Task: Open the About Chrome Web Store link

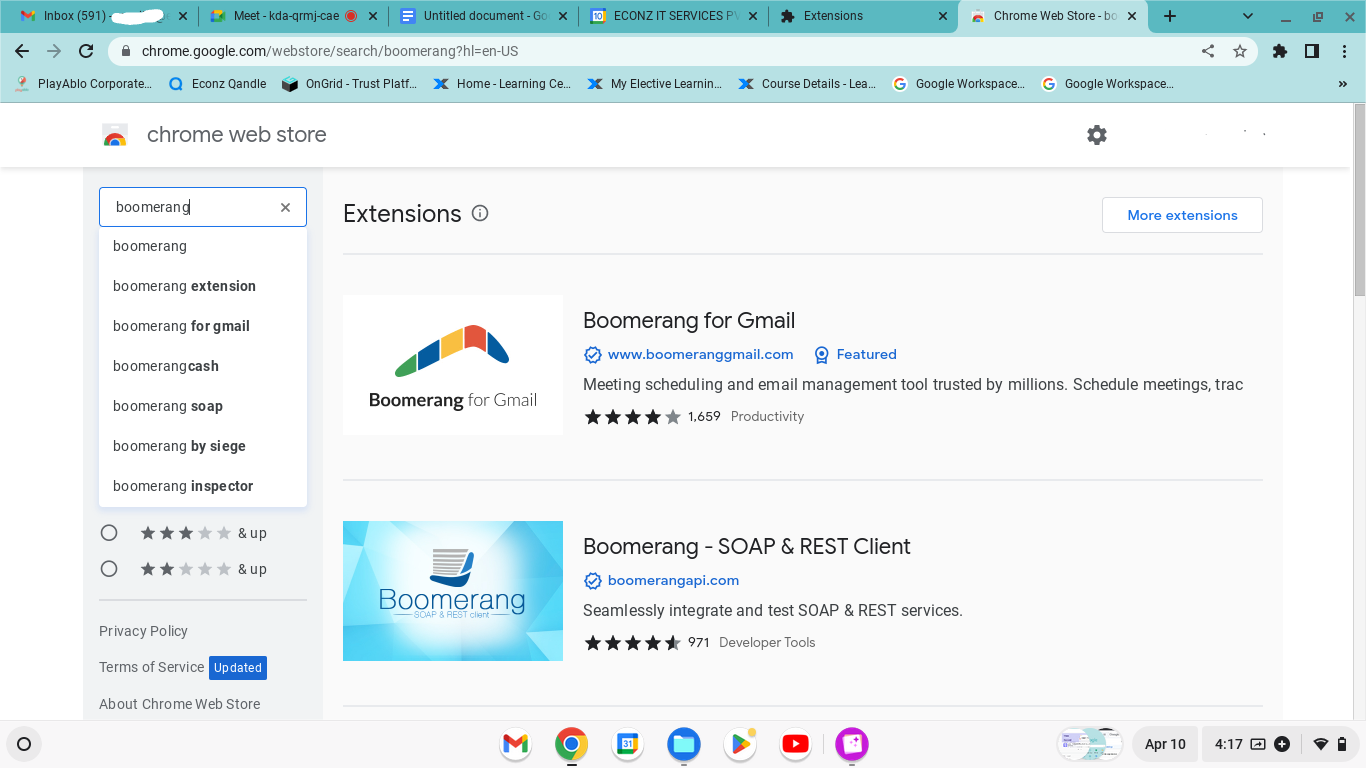Action: pyautogui.click(x=179, y=704)
